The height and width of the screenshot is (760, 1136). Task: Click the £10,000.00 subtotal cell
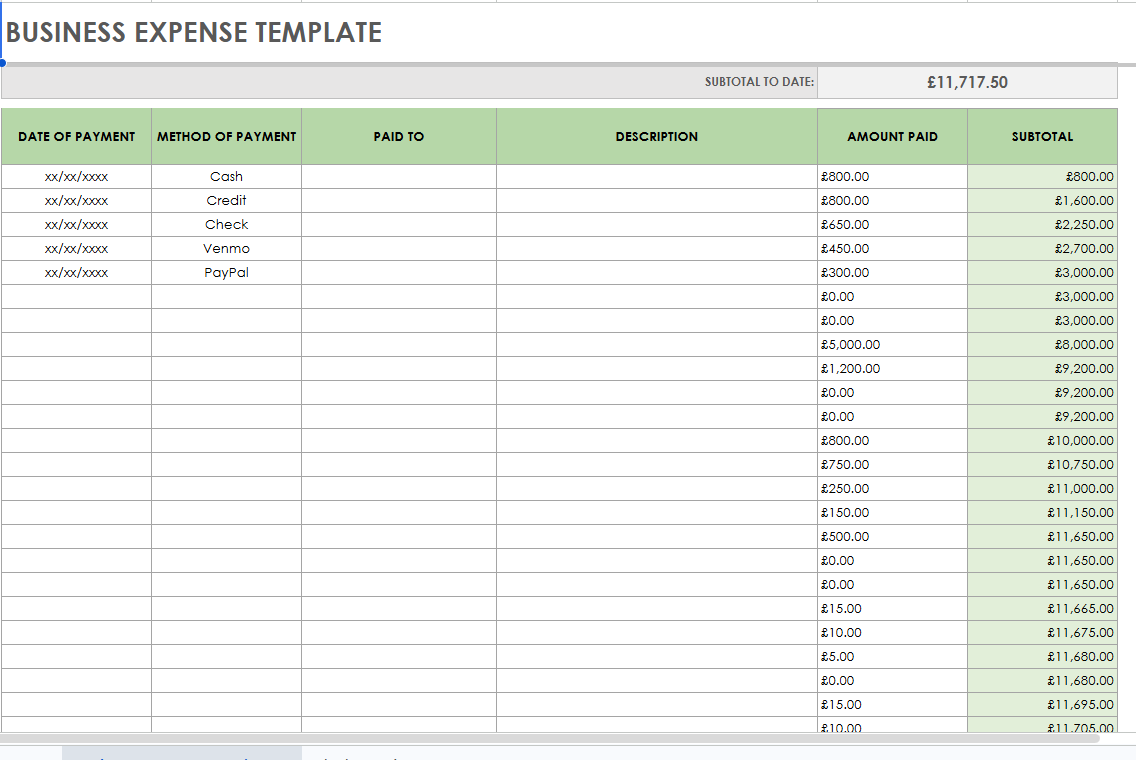pos(1042,440)
